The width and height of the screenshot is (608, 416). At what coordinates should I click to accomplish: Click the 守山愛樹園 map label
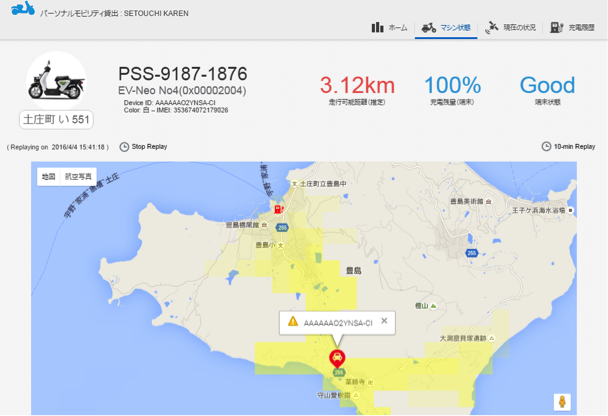click(x=334, y=395)
